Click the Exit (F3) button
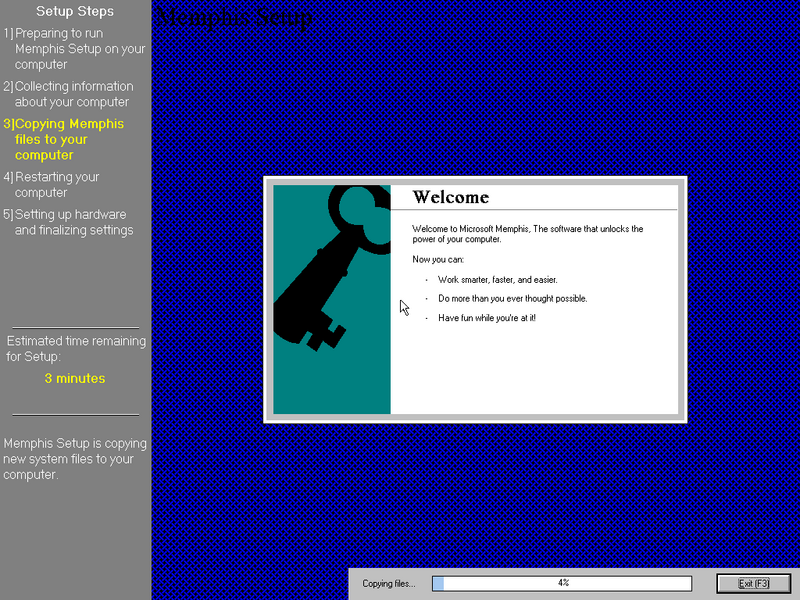Screen dimensions: 800x600 point(754,583)
